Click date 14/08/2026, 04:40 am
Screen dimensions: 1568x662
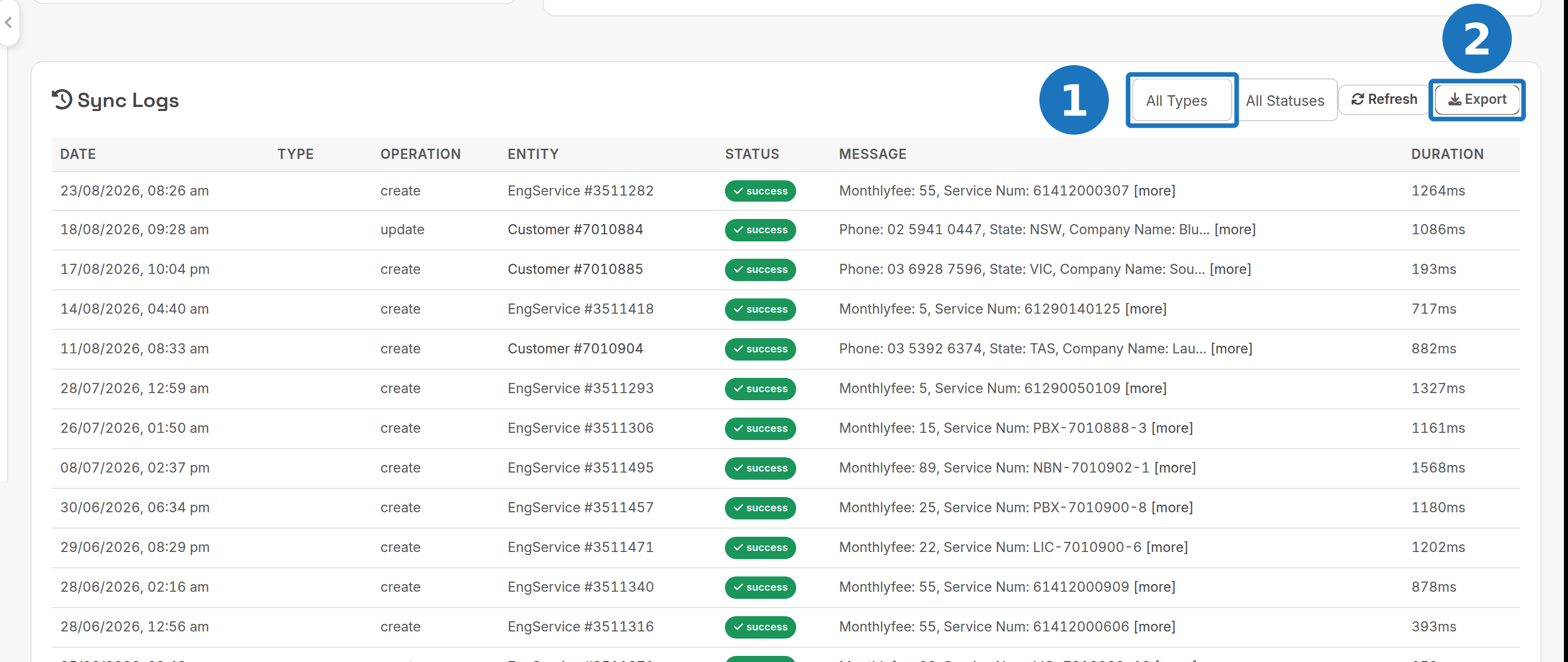click(134, 309)
